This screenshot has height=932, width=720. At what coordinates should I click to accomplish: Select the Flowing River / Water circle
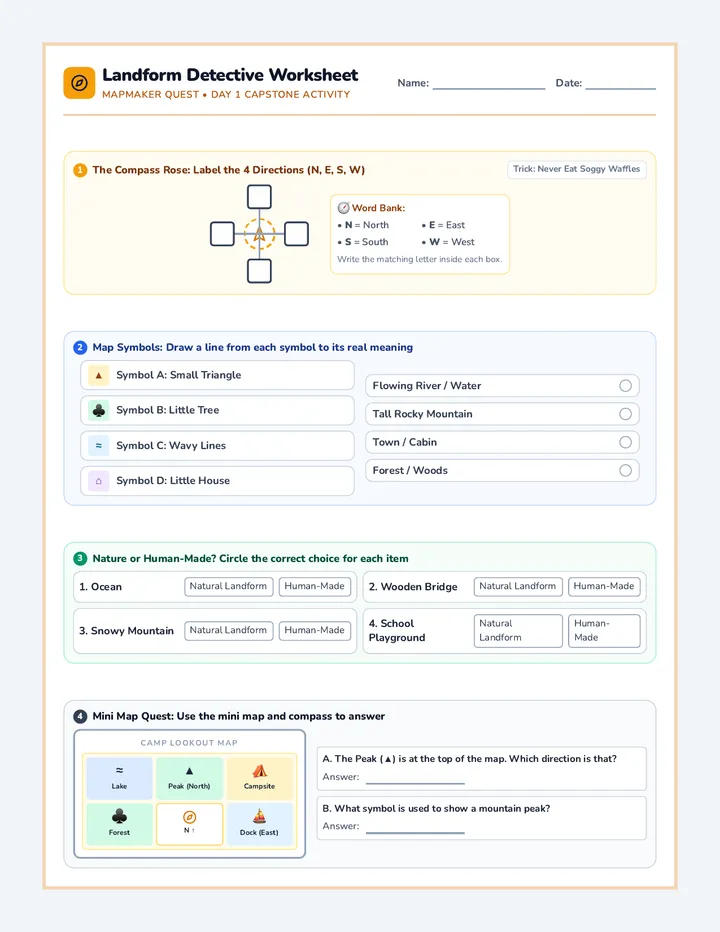pyautogui.click(x=625, y=386)
